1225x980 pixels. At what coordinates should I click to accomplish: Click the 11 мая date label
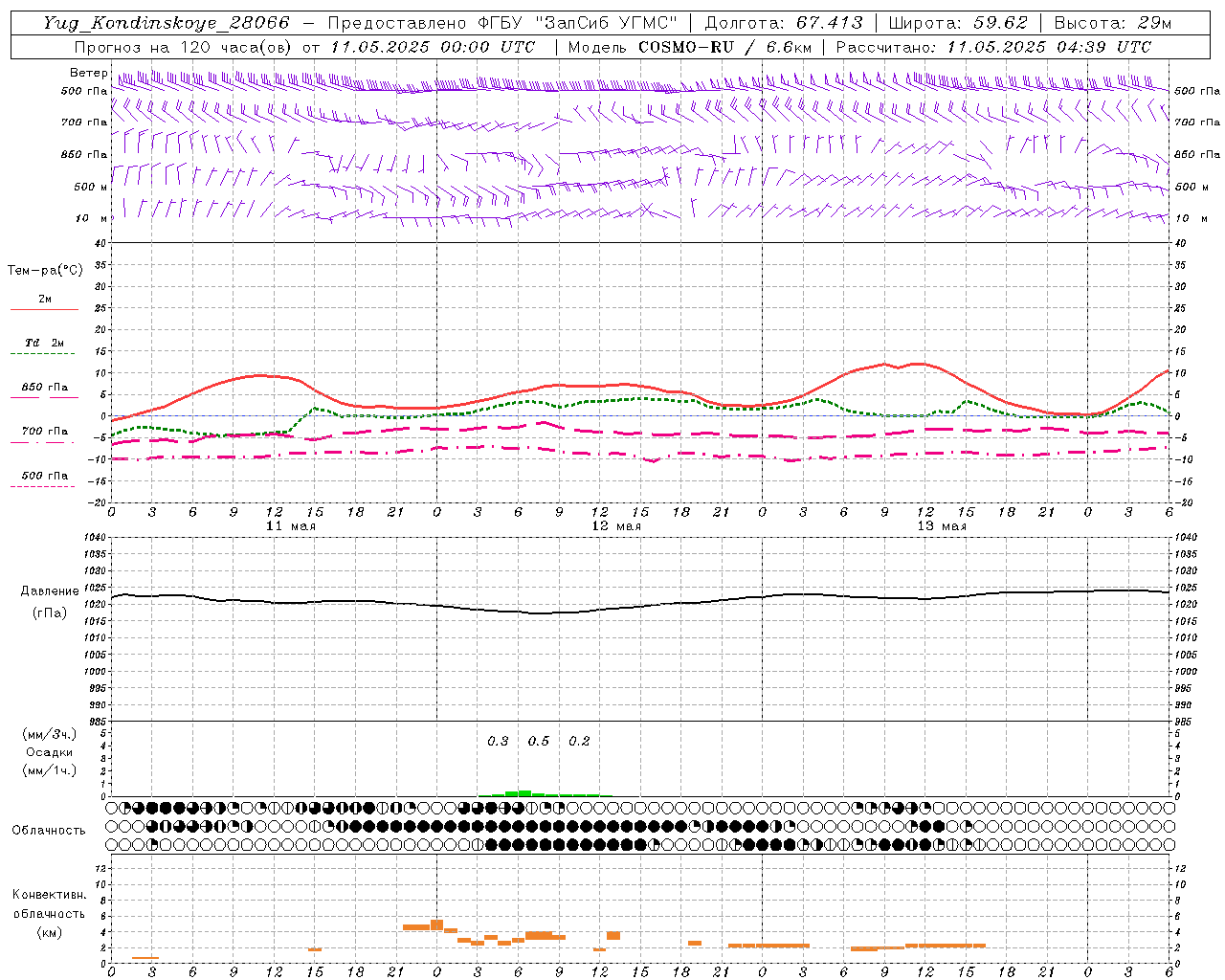point(291,526)
